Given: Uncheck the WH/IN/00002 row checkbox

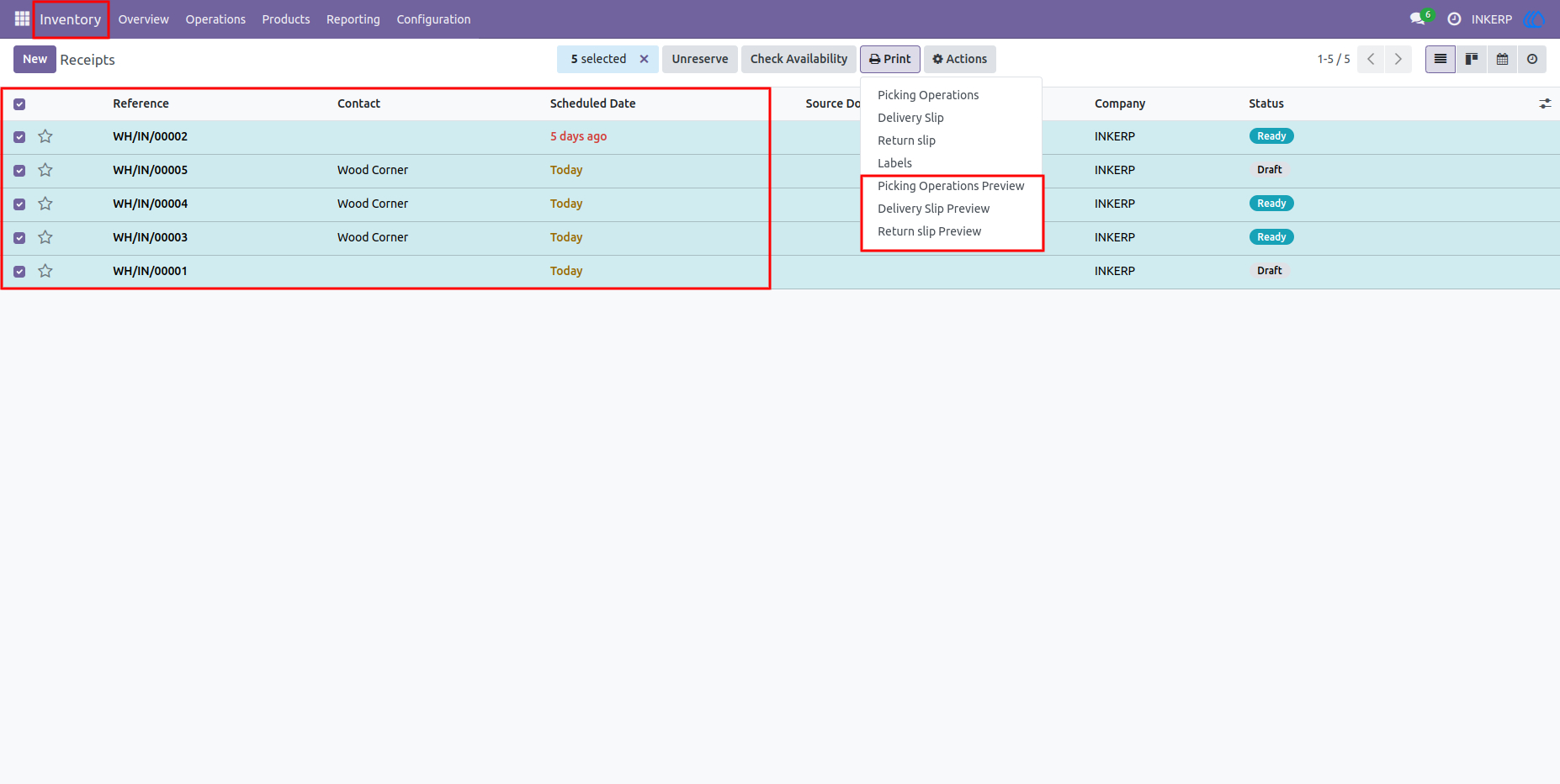Looking at the screenshot, I should coord(19,137).
